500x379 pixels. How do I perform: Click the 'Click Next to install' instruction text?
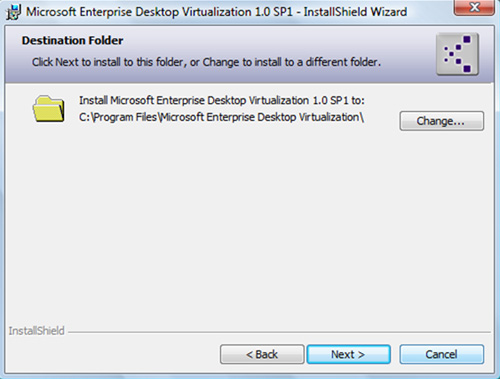[206, 62]
